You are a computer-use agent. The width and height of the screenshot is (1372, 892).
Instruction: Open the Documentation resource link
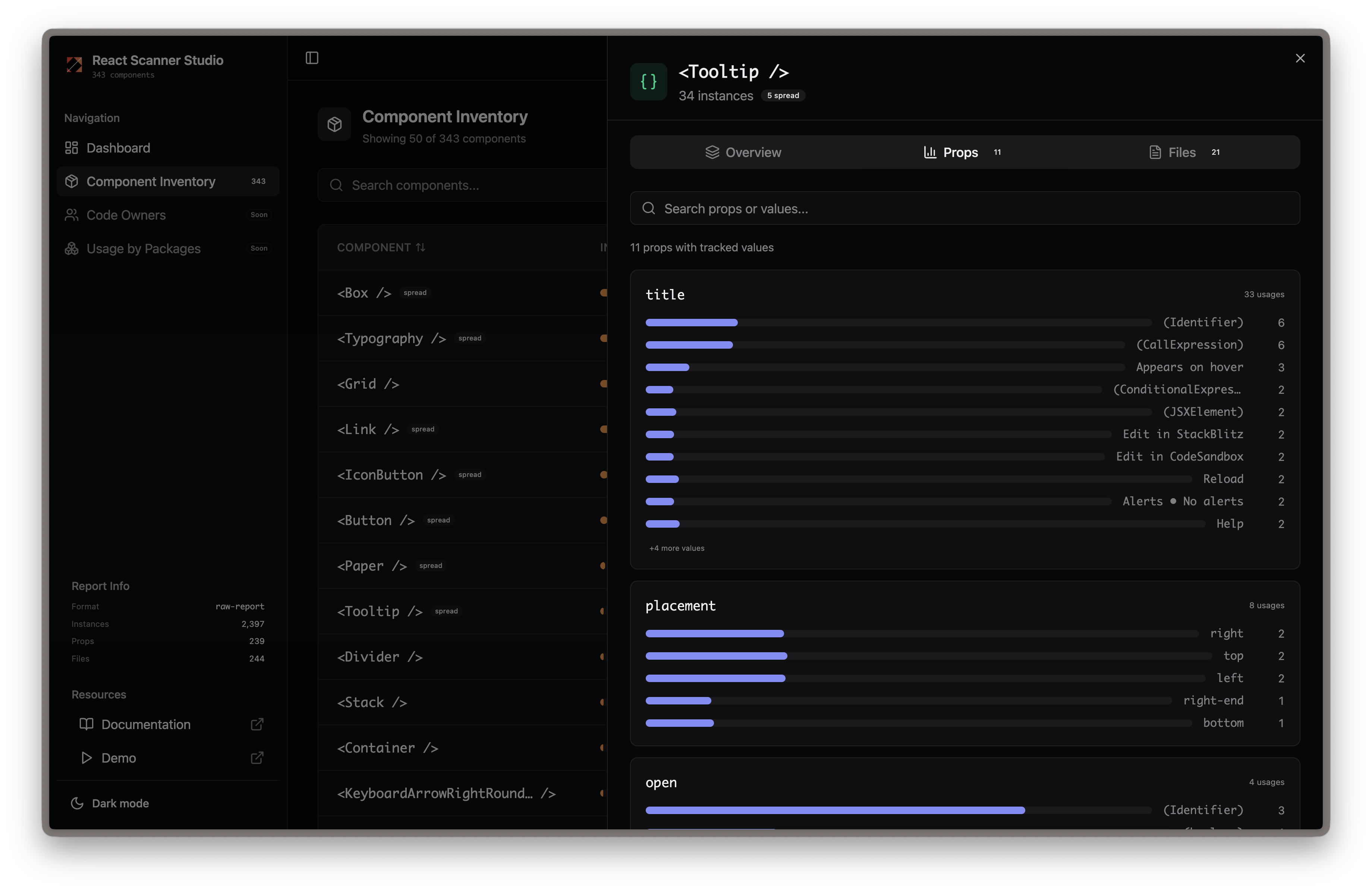click(145, 724)
